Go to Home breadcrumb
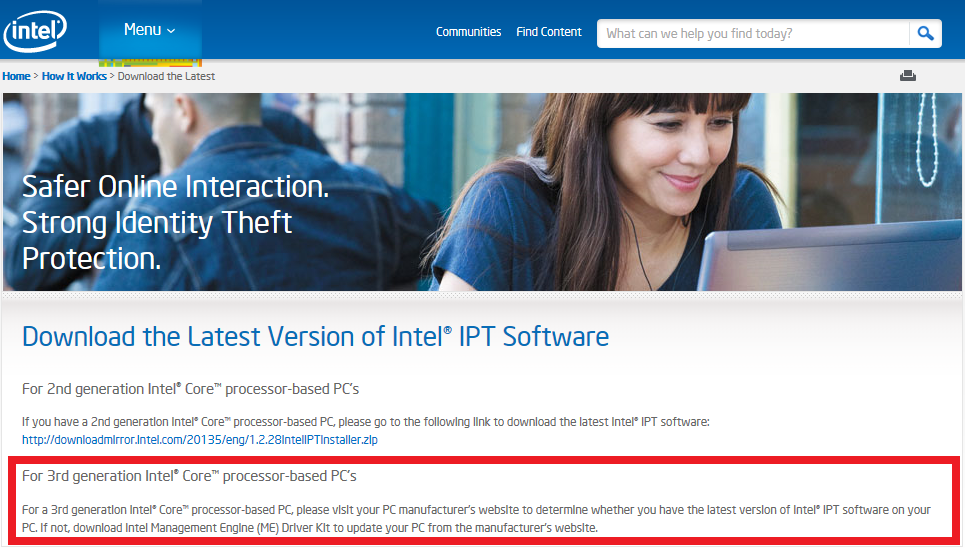The width and height of the screenshot is (965, 548). click(x=16, y=76)
